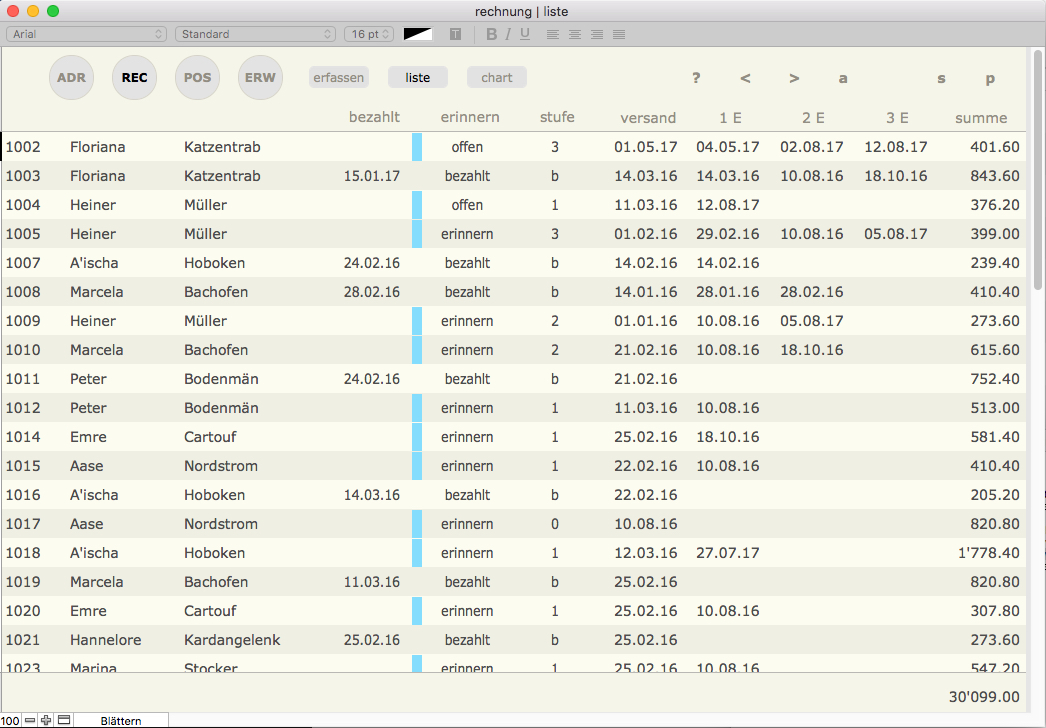Align text to the left
Image resolution: width=1046 pixels, height=728 pixels.
click(553, 34)
